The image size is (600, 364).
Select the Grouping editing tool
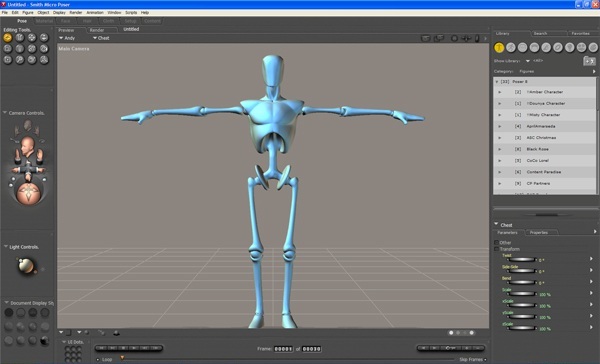coord(7,60)
